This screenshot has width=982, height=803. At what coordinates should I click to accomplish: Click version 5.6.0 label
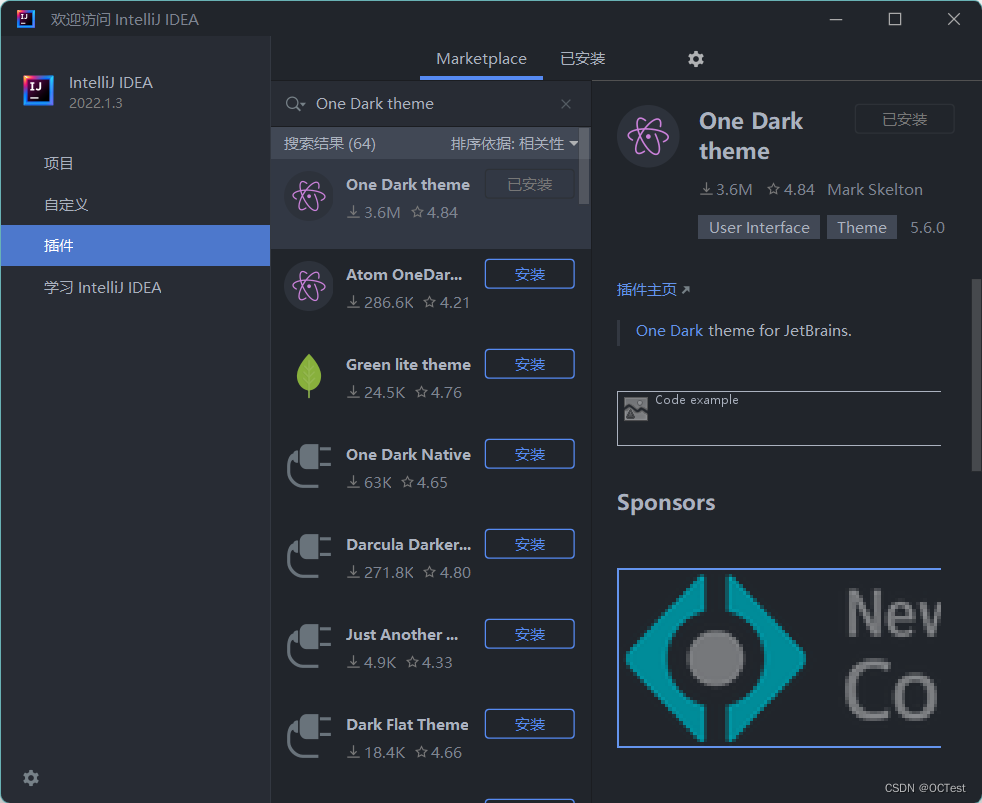pyautogui.click(x=927, y=227)
